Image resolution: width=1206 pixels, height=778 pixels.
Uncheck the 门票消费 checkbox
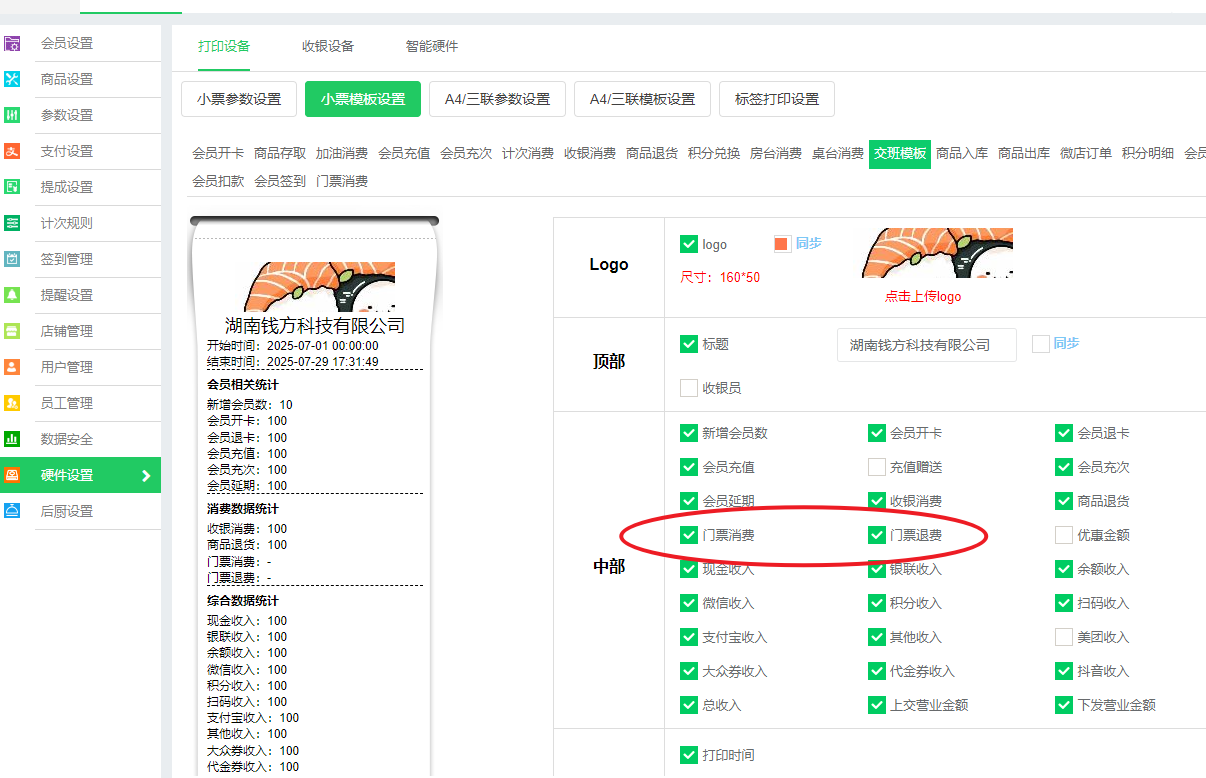point(688,535)
